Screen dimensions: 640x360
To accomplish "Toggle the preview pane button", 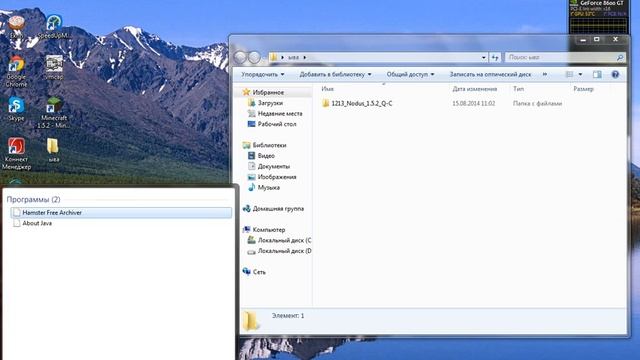I will click(x=597, y=74).
